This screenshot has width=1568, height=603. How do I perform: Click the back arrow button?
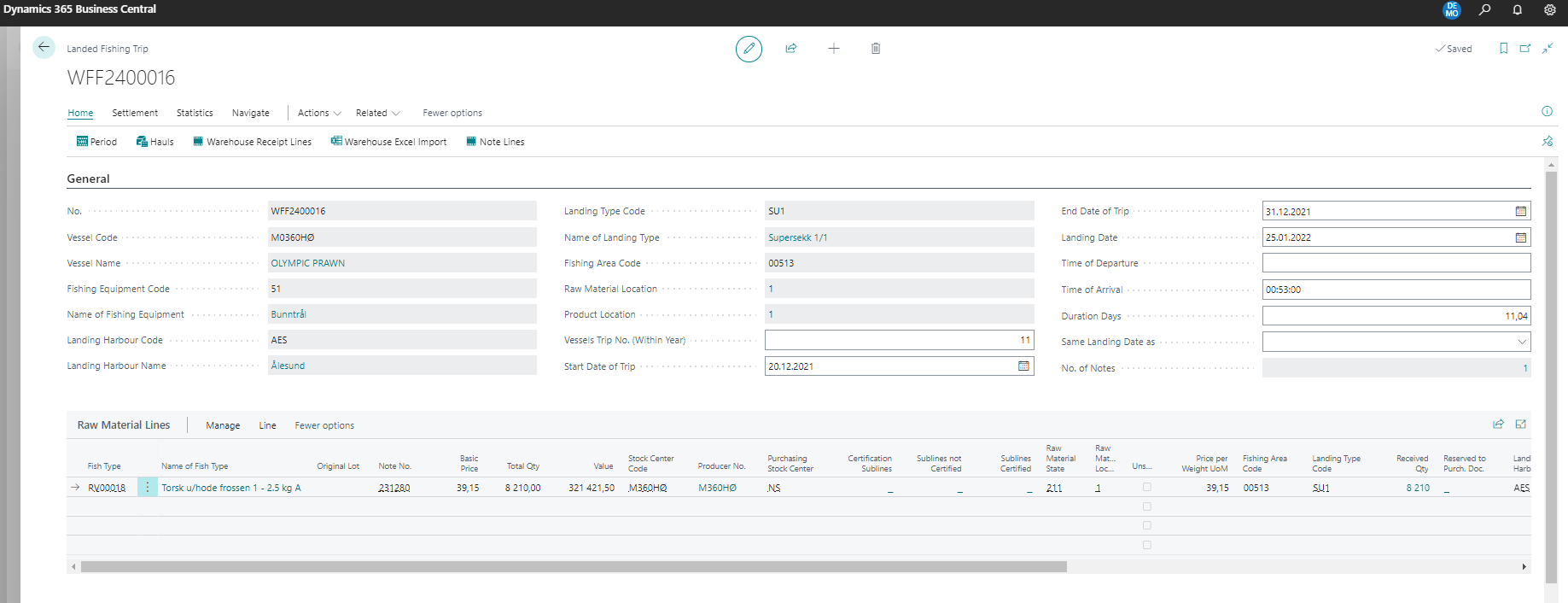point(44,48)
